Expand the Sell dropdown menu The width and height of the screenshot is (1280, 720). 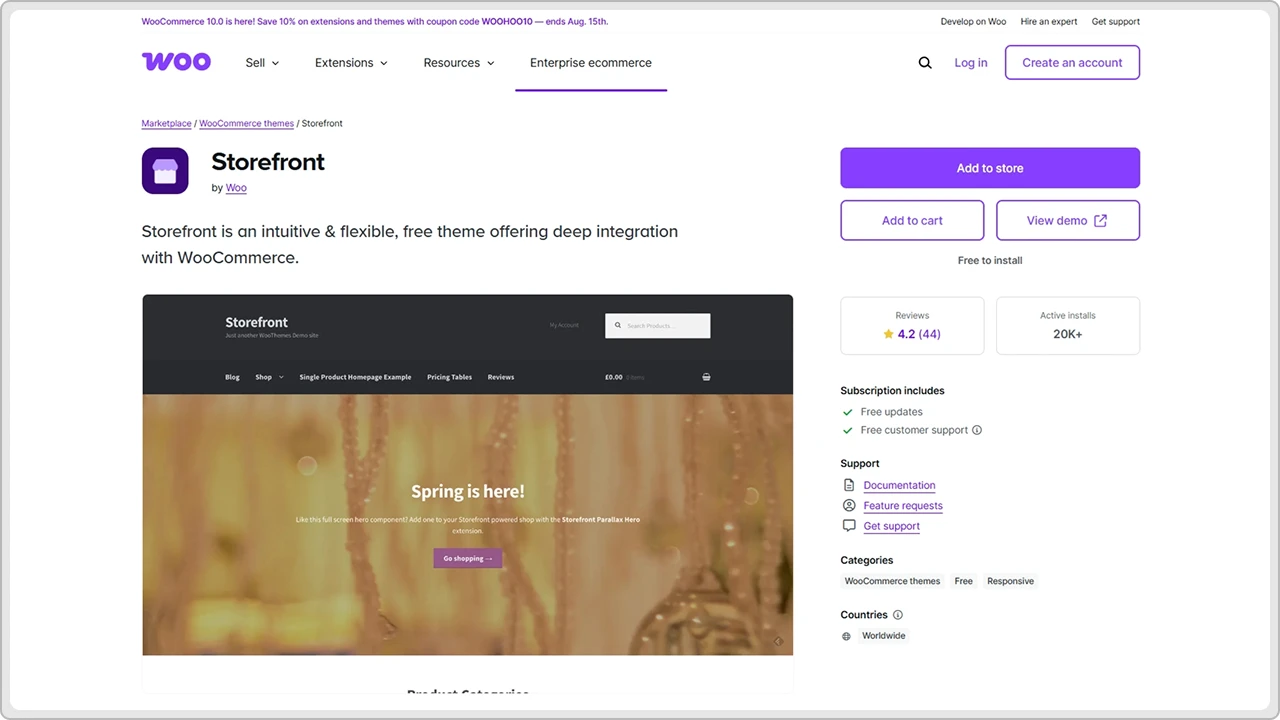point(262,63)
